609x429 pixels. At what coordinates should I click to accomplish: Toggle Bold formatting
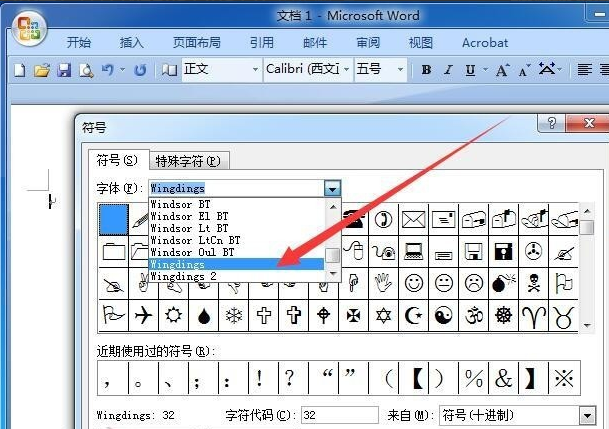pyautogui.click(x=426, y=70)
